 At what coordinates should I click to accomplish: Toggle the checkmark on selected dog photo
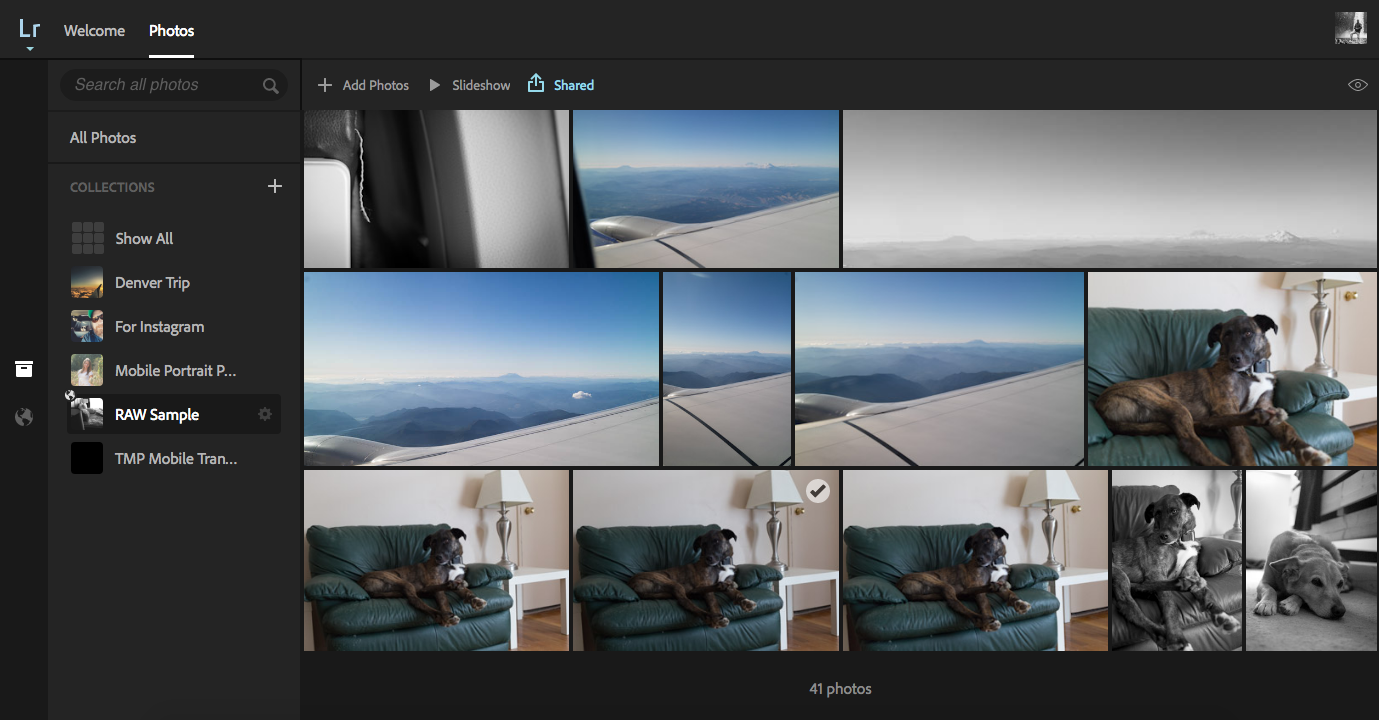pos(817,490)
